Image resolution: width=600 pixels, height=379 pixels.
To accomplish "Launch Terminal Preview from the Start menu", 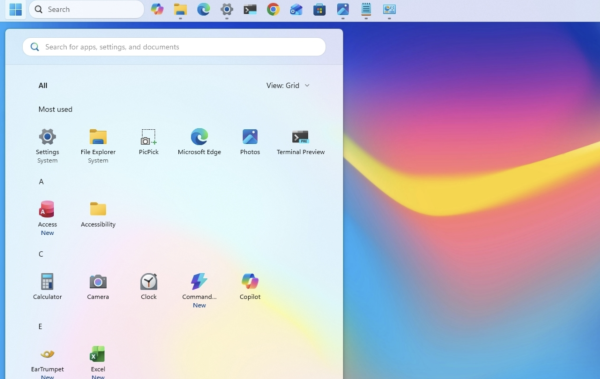I will [300, 142].
